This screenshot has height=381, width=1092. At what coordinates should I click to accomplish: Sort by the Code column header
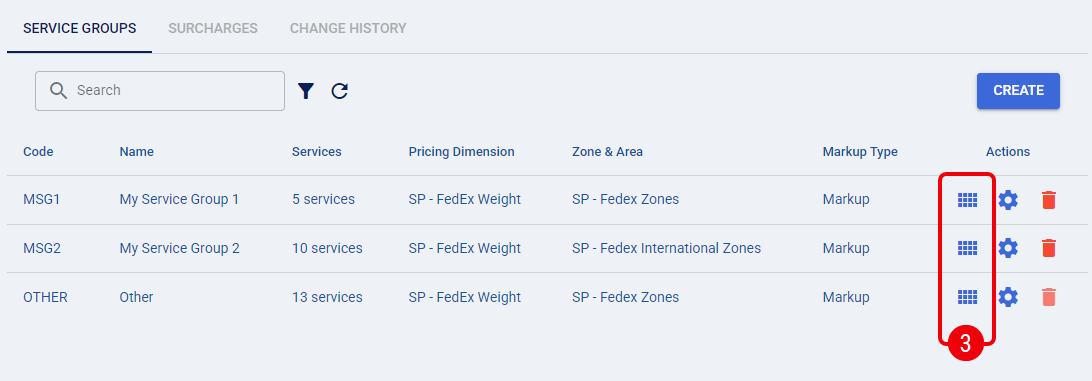[x=38, y=152]
